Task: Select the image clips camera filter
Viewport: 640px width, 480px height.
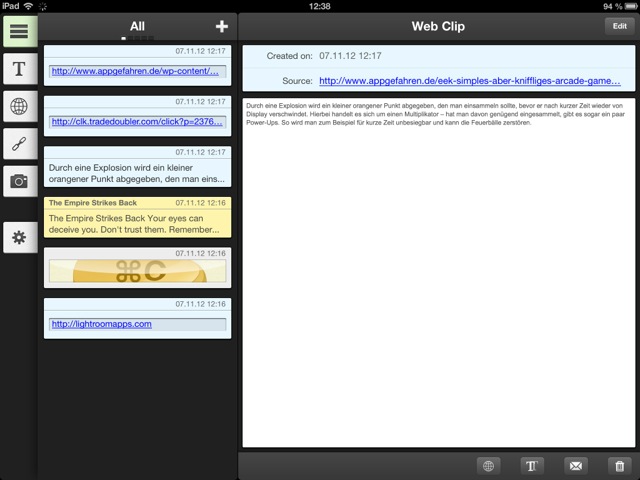Action: coord(19,180)
